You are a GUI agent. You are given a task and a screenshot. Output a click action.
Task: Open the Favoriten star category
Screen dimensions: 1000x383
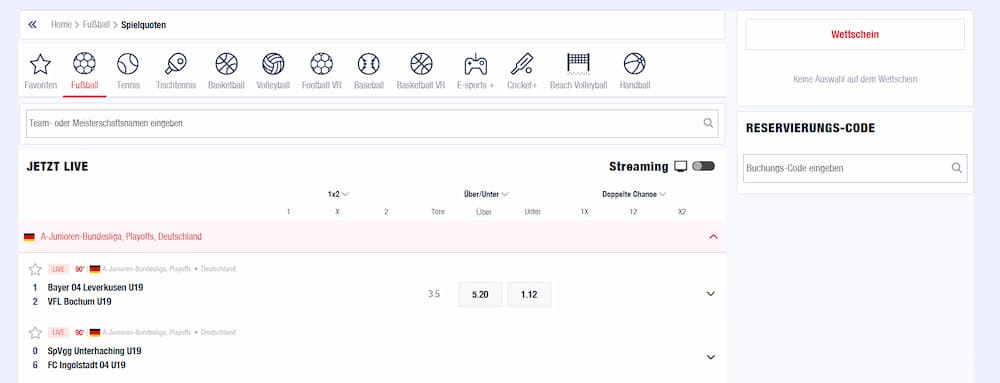click(x=40, y=64)
